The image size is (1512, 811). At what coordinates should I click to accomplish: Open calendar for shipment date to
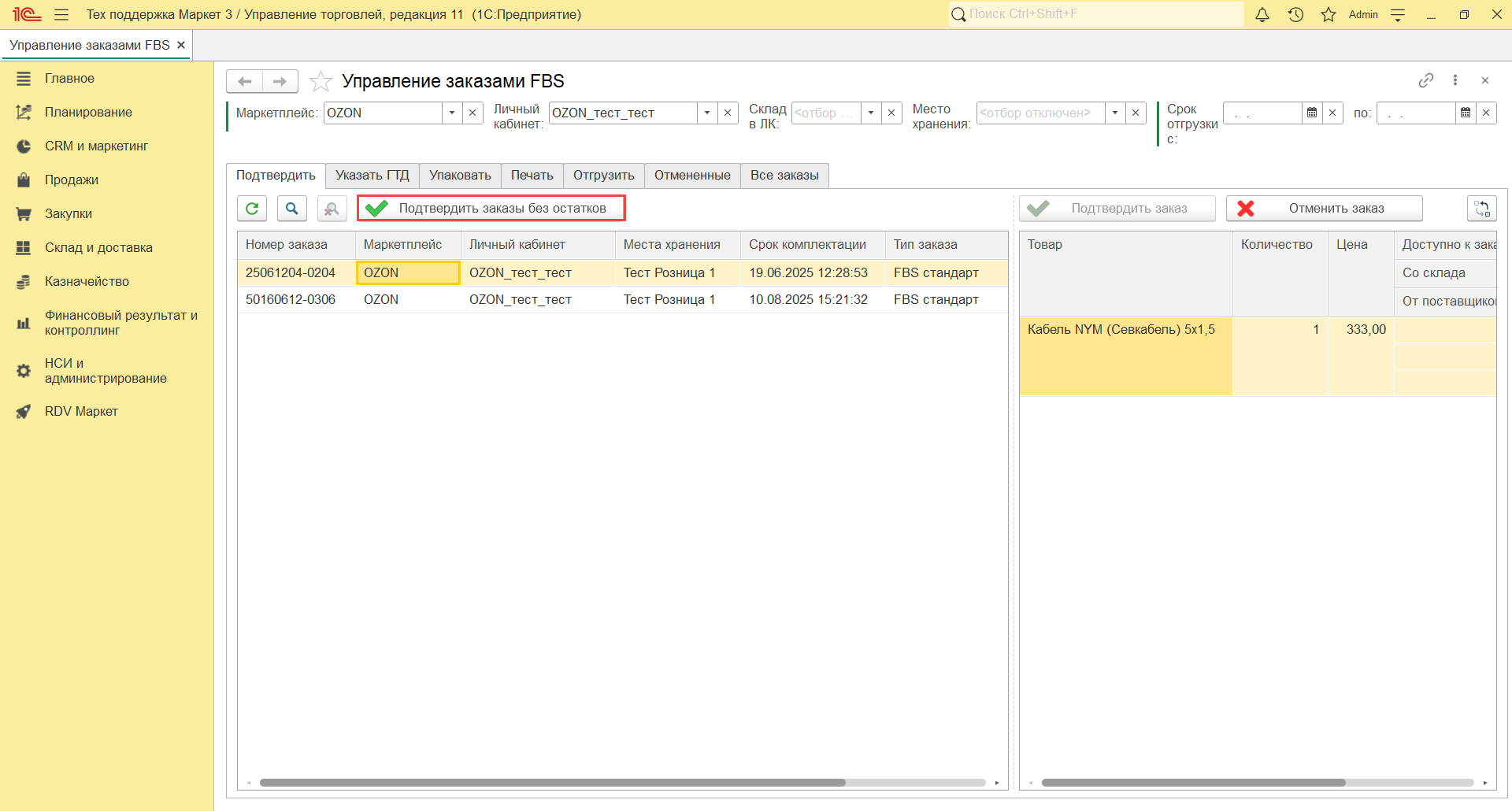click(x=1466, y=113)
